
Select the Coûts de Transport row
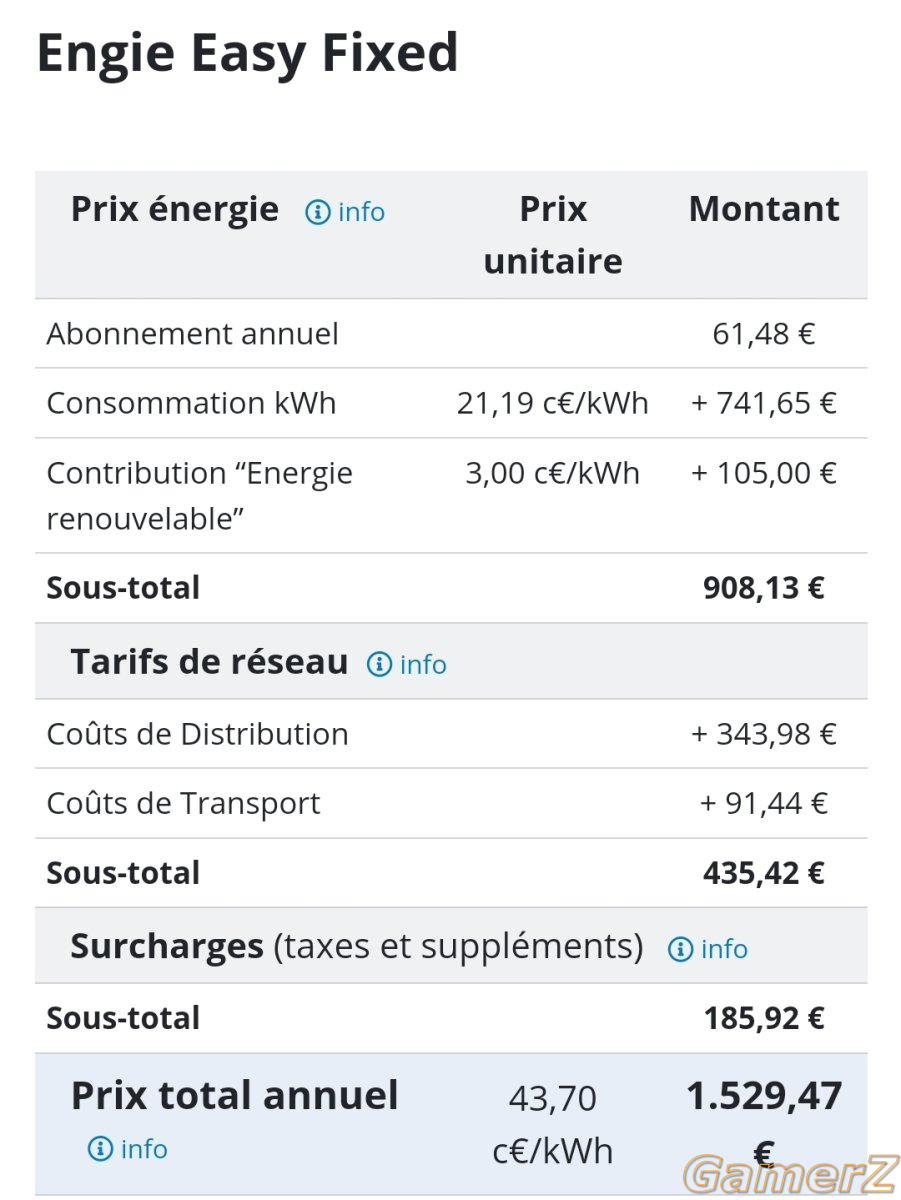tap(451, 804)
